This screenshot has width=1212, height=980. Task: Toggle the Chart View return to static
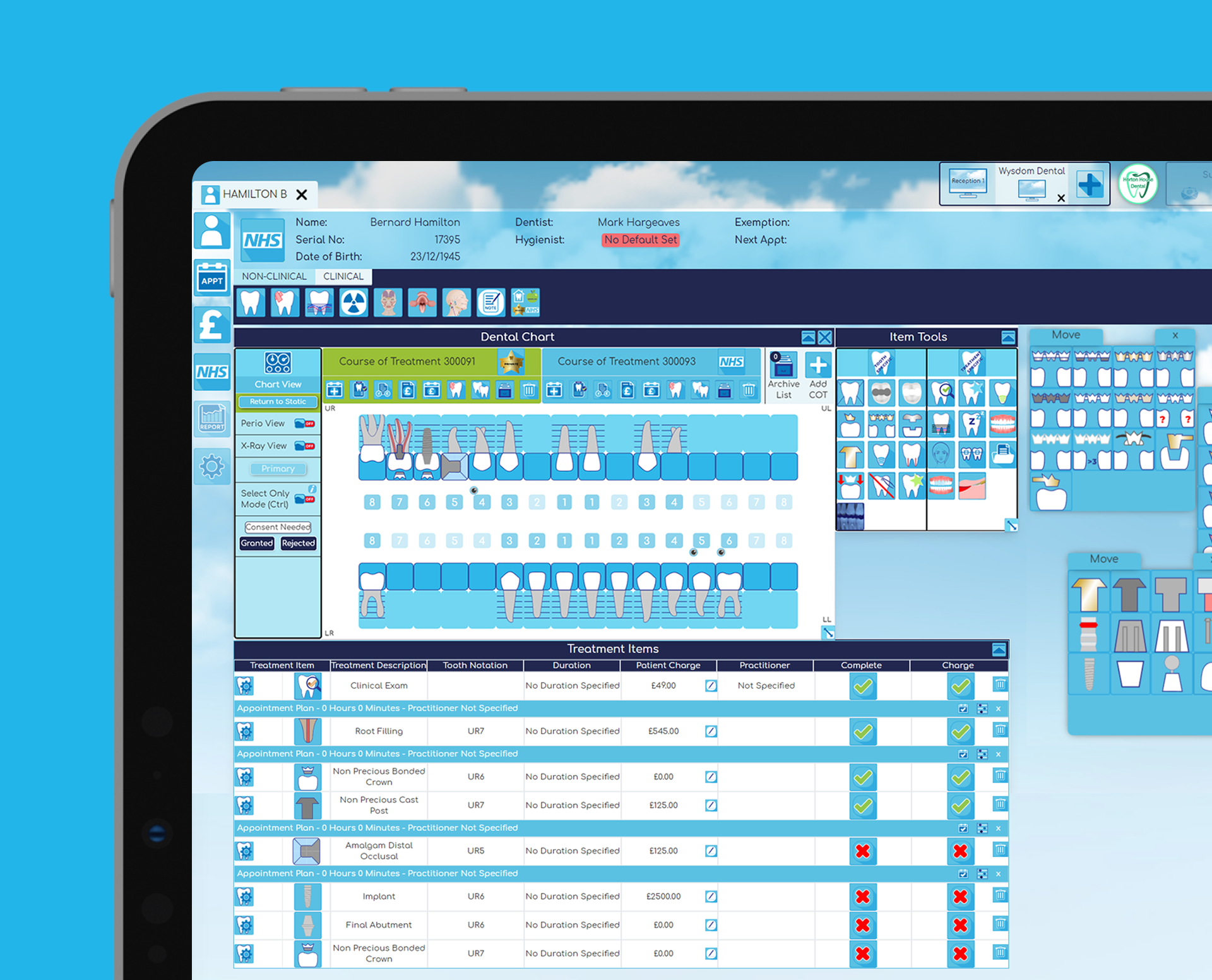click(x=278, y=403)
